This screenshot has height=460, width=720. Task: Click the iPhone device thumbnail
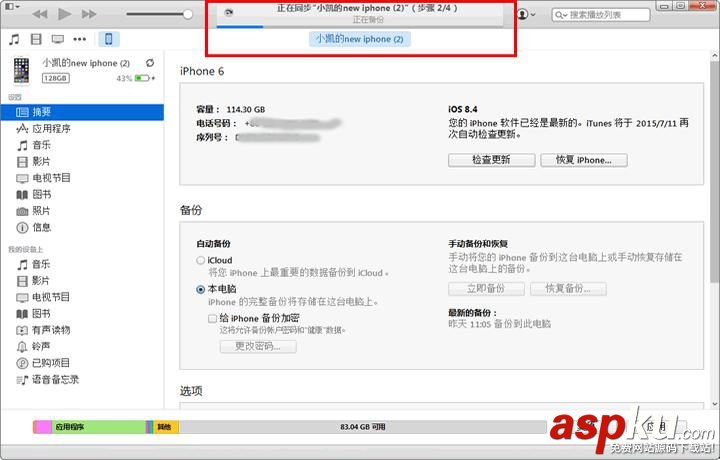click(21, 70)
